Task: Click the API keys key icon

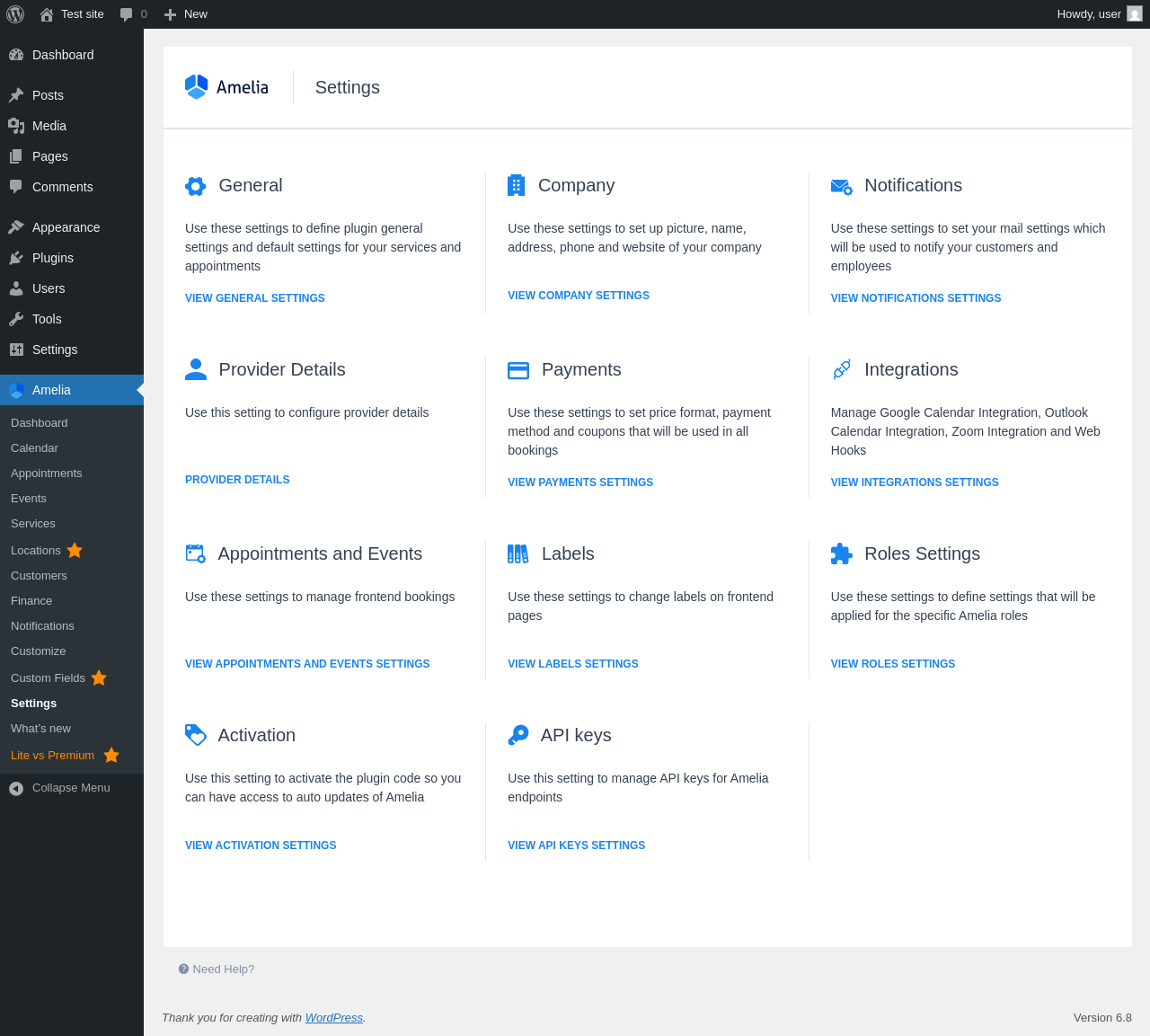Action: (x=518, y=735)
